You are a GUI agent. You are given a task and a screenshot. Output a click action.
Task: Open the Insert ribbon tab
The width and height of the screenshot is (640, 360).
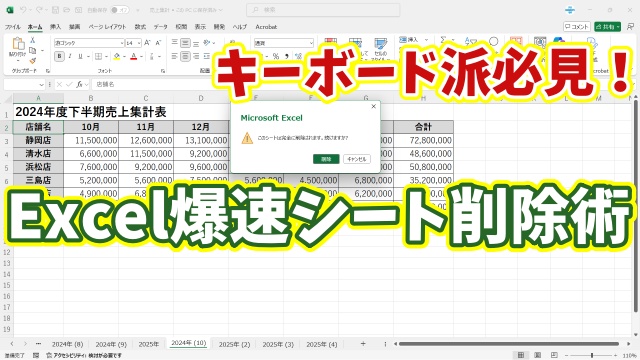[55, 27]
